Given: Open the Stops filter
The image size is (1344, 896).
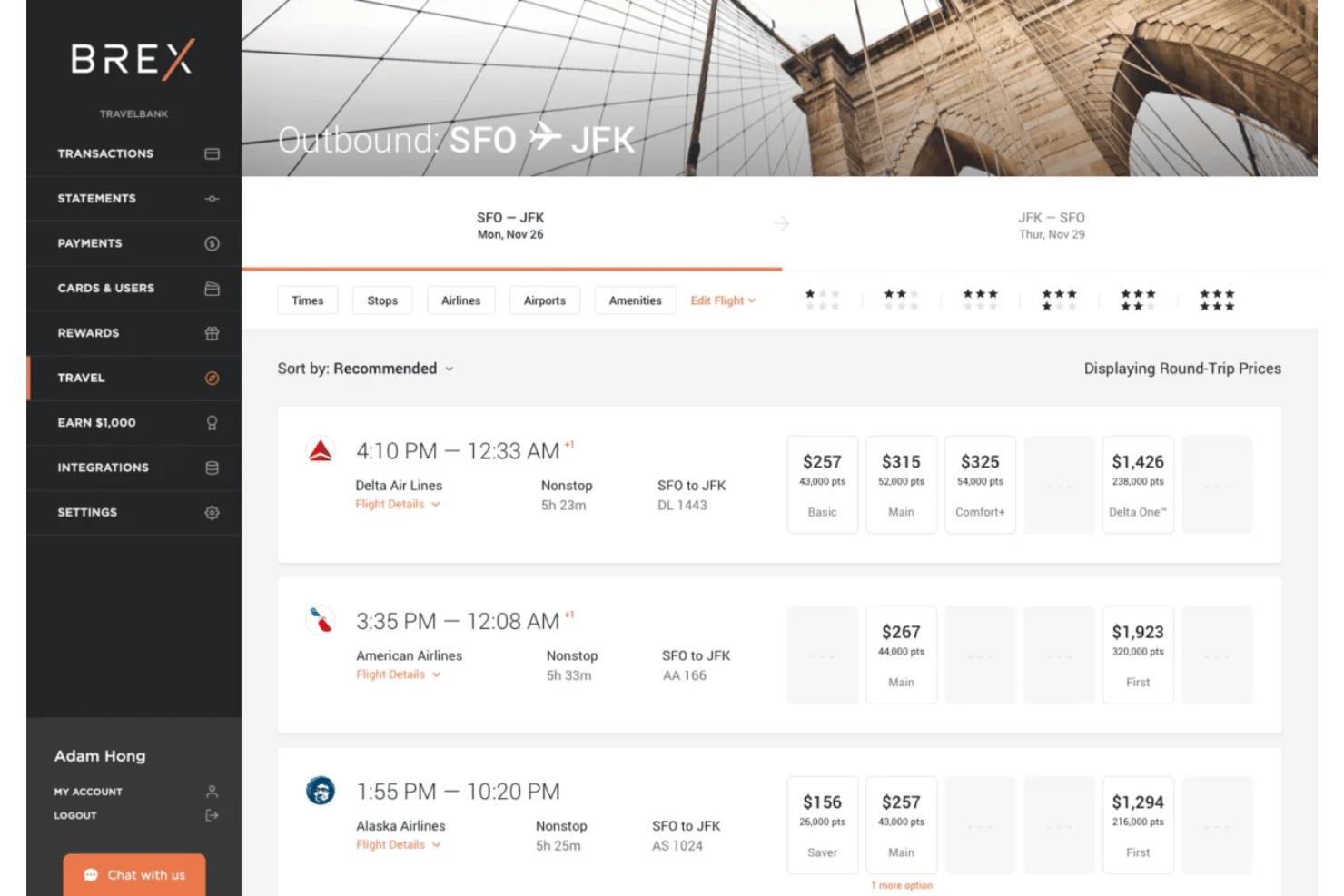Looking at the screenshot, I should (x=382, y=300).
